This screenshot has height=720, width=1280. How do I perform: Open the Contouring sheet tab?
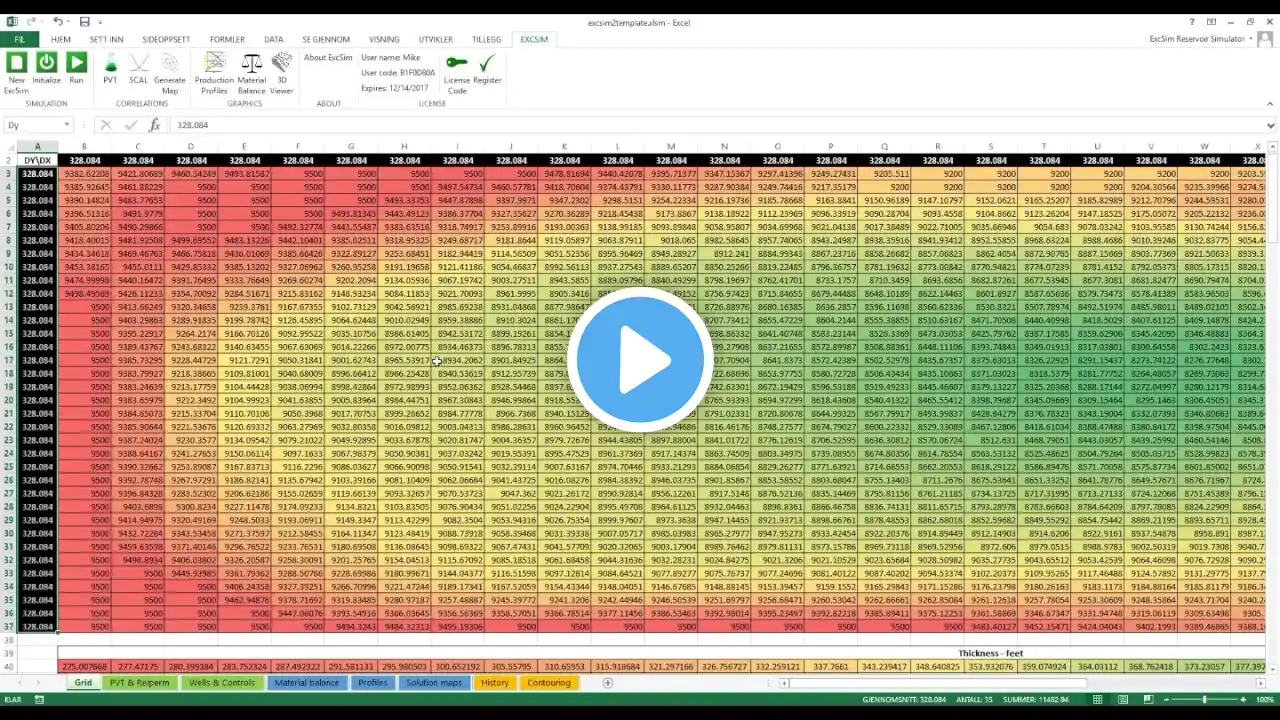tap(549, 683)
